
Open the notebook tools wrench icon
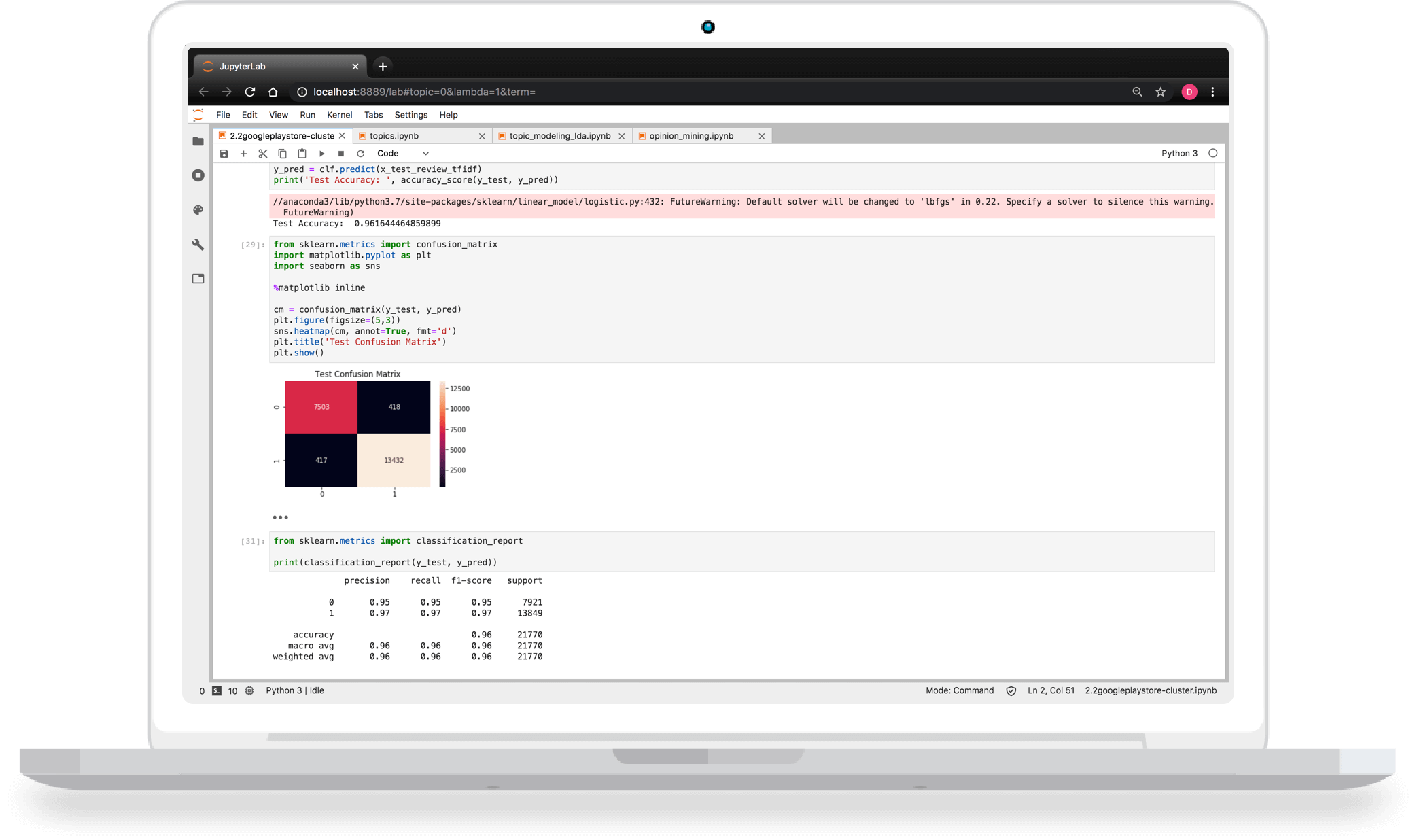point(198,245)
